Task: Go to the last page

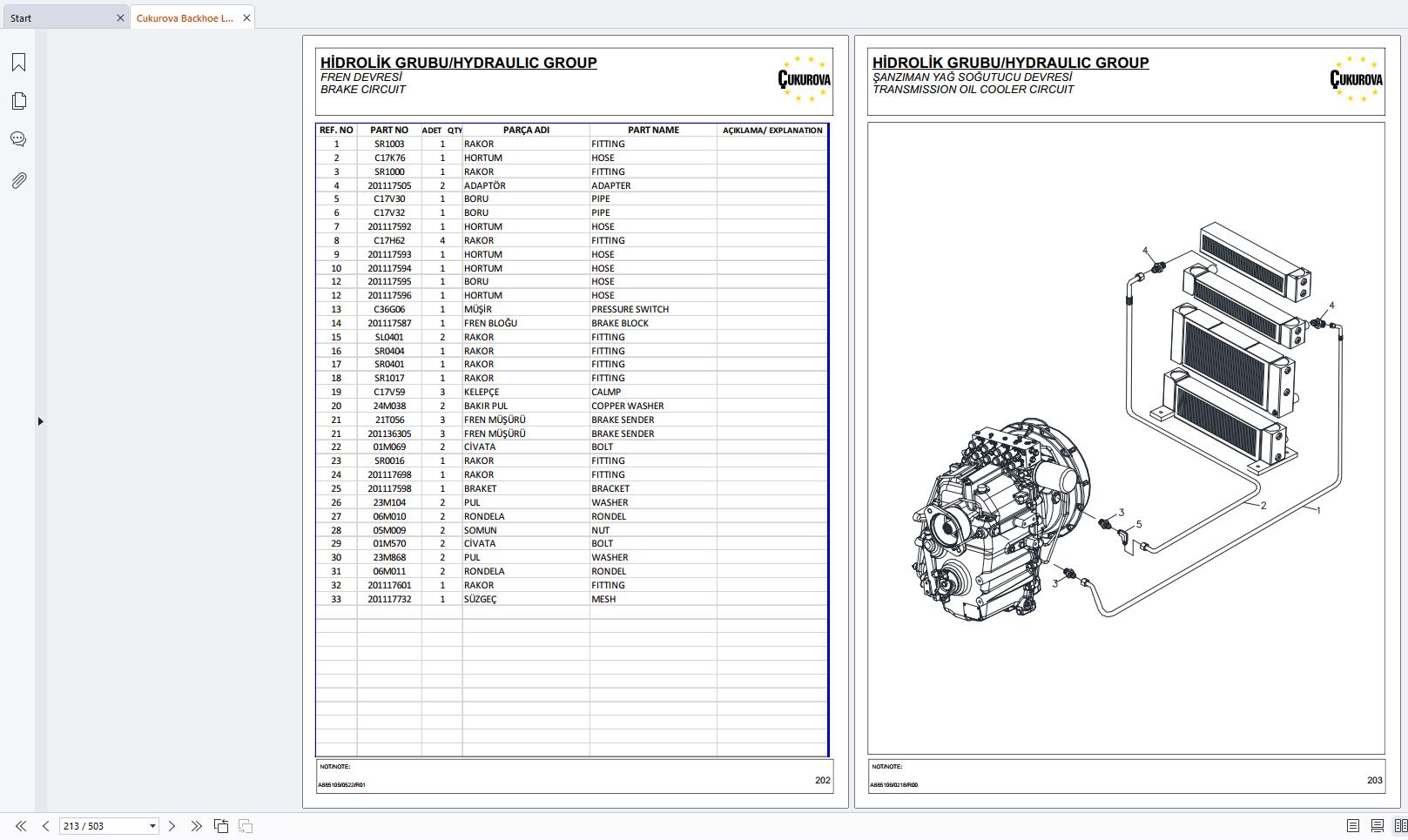Action: coord(196,826)
